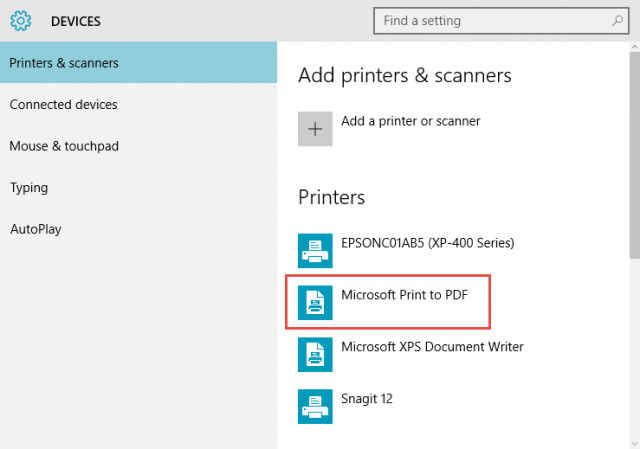
Task: Click the Settings gear icon
Action: [20, 20]
